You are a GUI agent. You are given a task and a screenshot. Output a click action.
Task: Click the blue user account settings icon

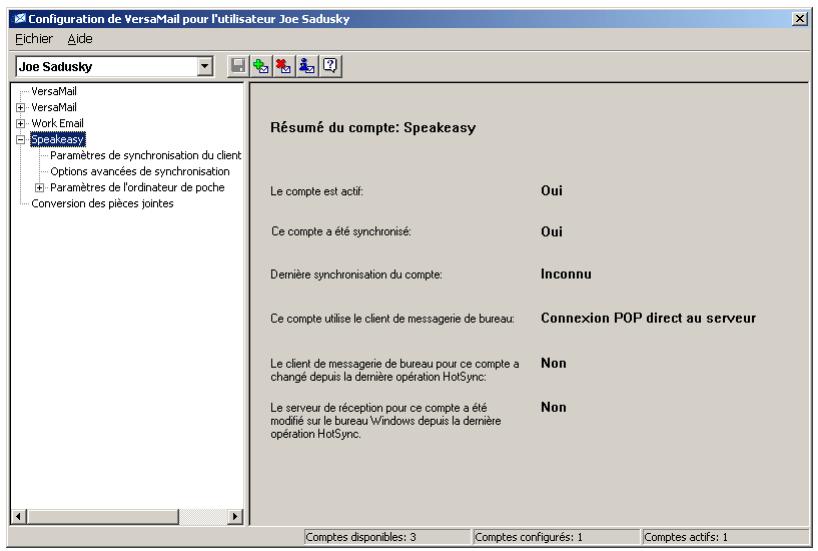[x=307, y=66]
